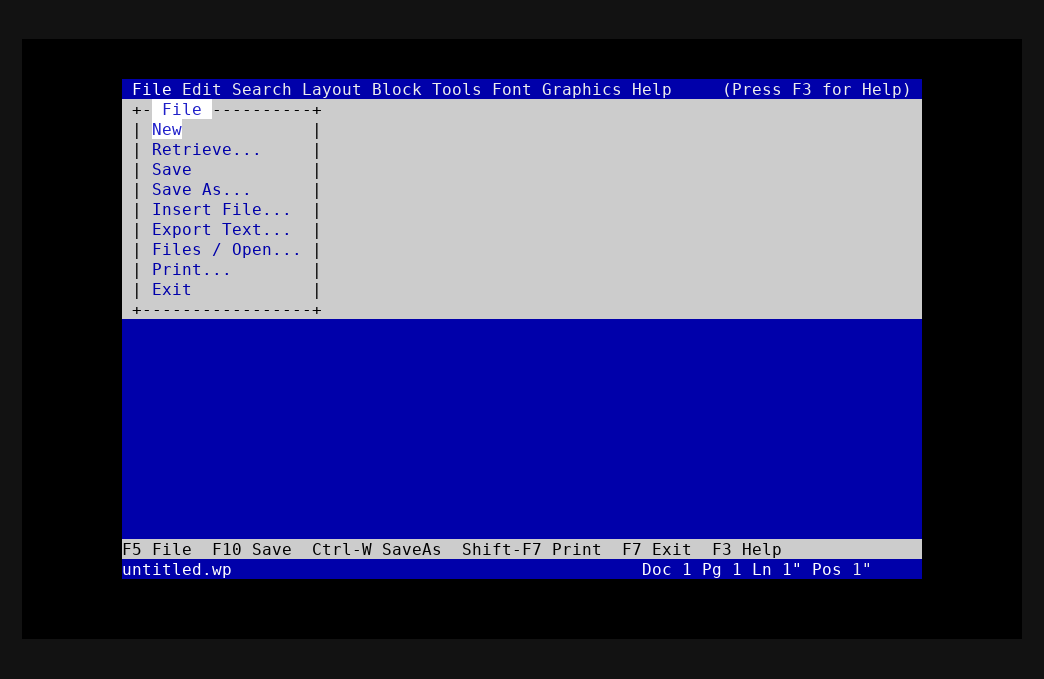
Task: Click the untitled.wp filename in status line
Action: (177, 569)
